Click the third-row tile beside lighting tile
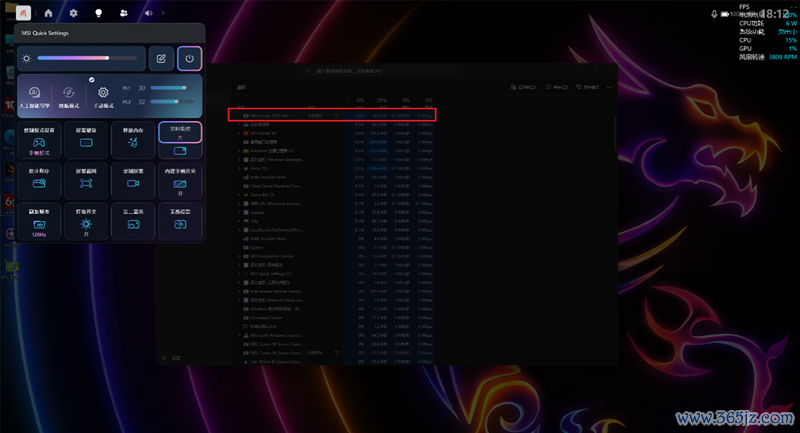 point(133,221)
